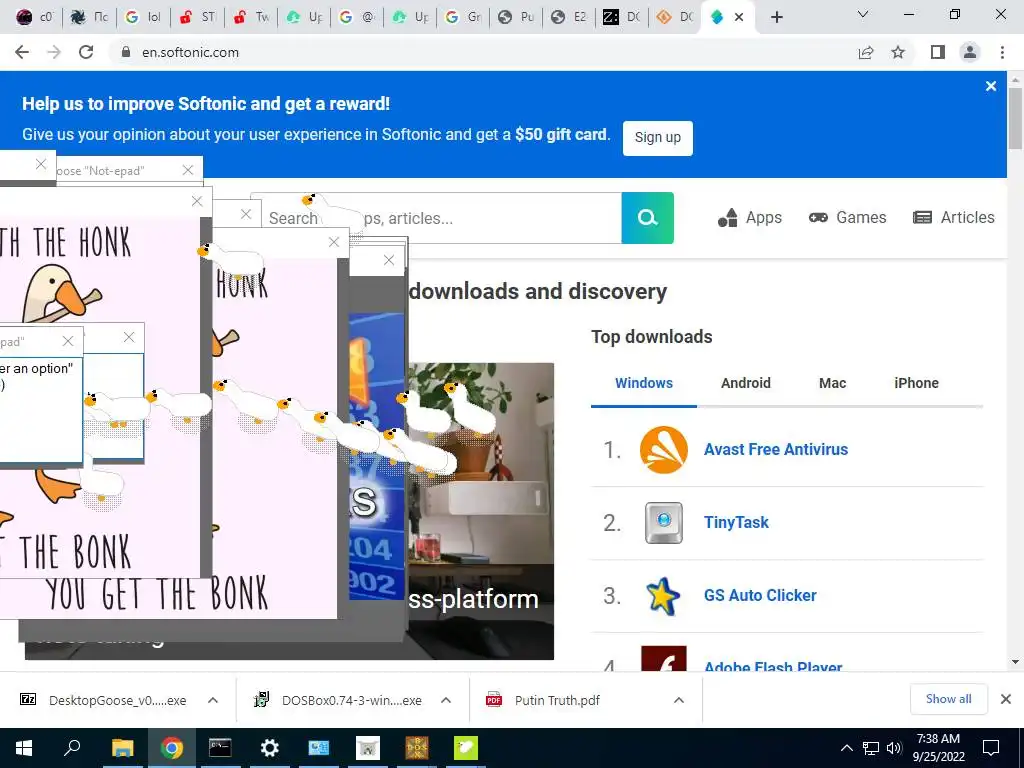Open the Apps section
This screenshot has width=1024, height=768.
pos(749,217)
